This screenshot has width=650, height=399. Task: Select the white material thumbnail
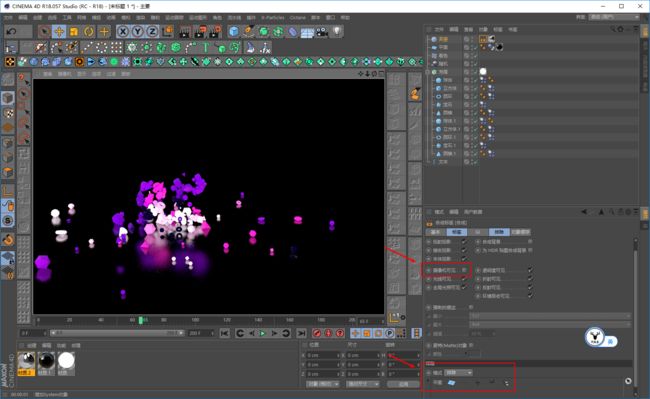[66, 361]
